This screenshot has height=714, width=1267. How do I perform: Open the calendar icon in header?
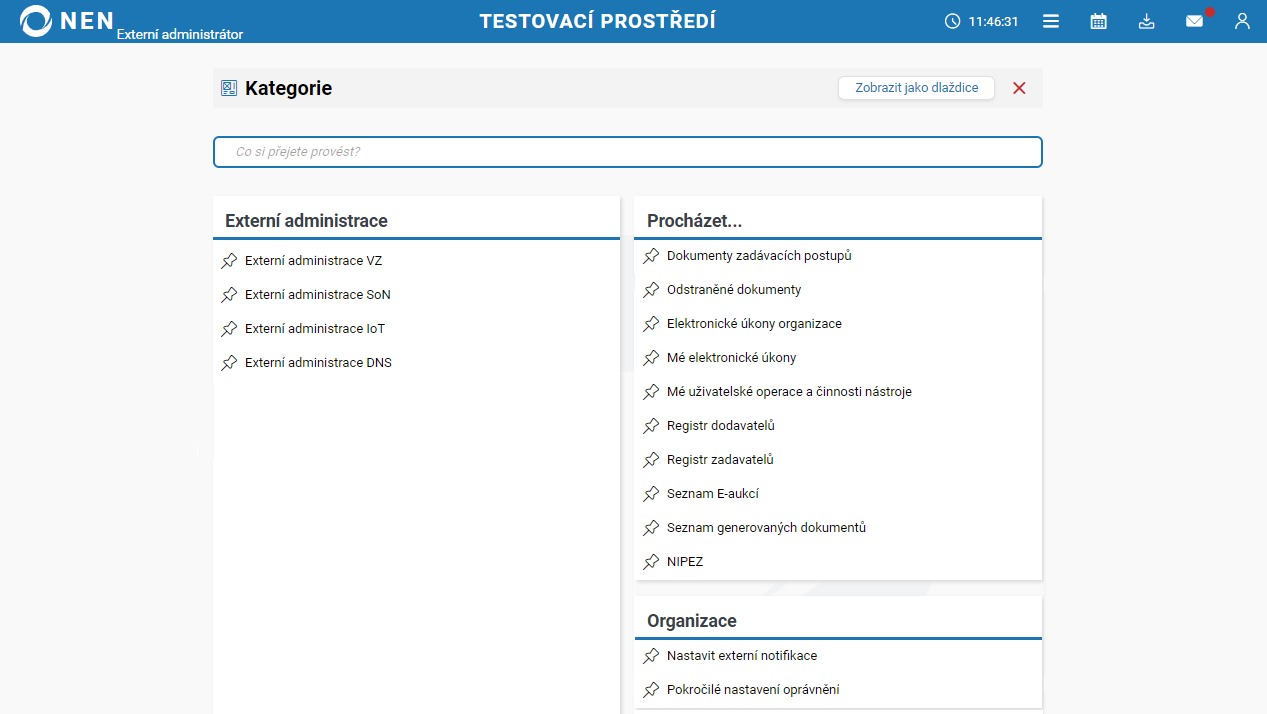click(x=1098, y=21)
